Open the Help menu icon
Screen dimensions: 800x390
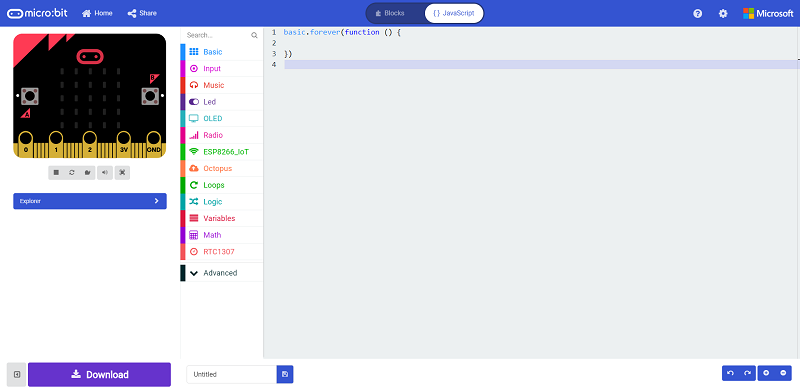[697, 14]
